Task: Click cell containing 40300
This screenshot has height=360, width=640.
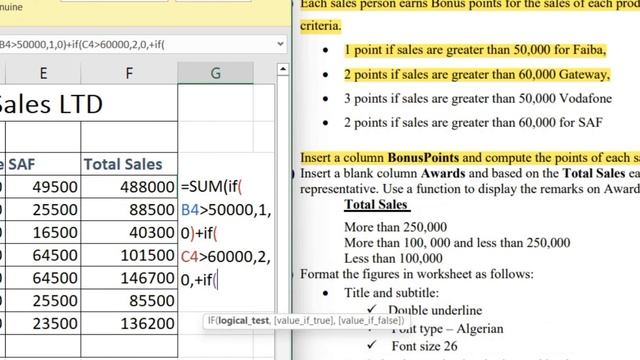Action: coord(129,233)
